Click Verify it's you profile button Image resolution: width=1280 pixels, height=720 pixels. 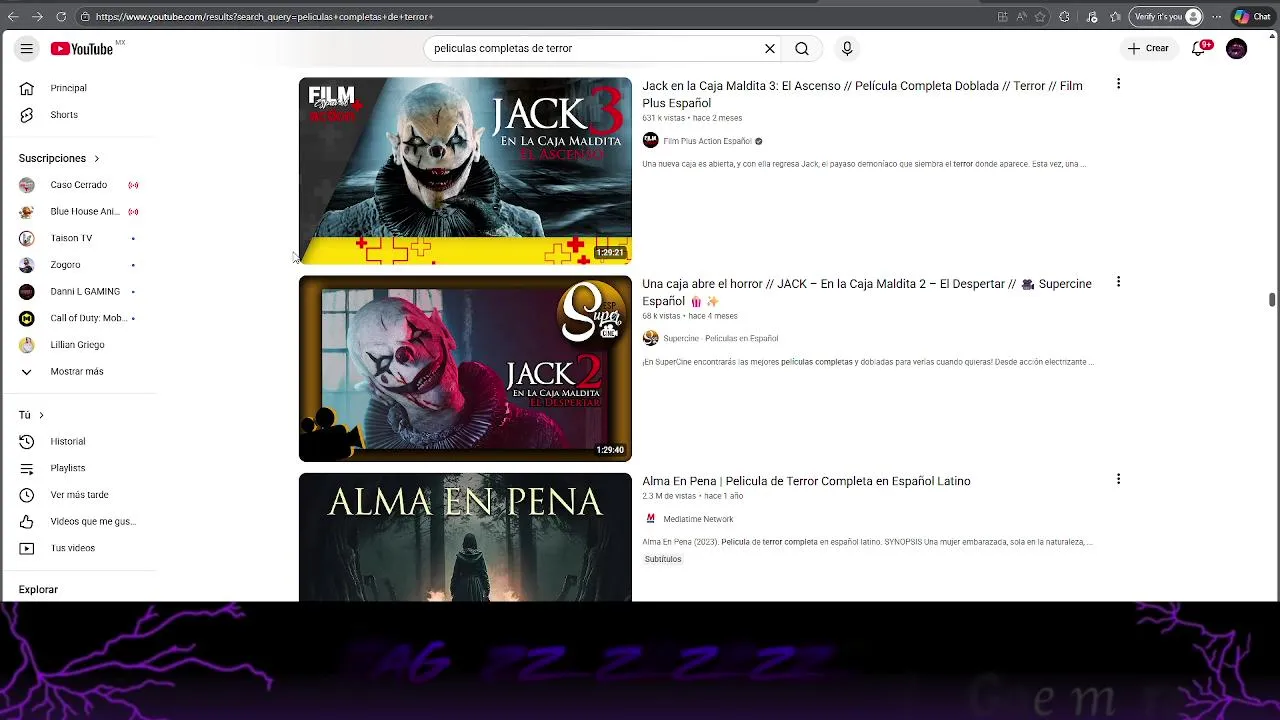point(1166,17)
